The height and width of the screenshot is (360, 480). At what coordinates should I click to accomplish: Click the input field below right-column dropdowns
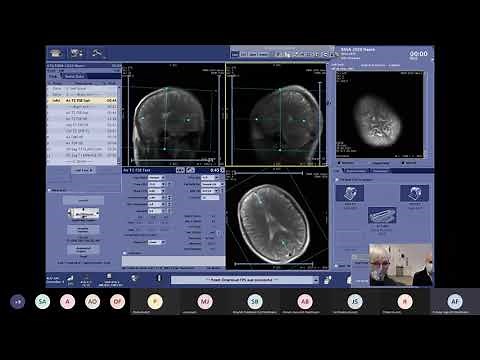[210, 198]
